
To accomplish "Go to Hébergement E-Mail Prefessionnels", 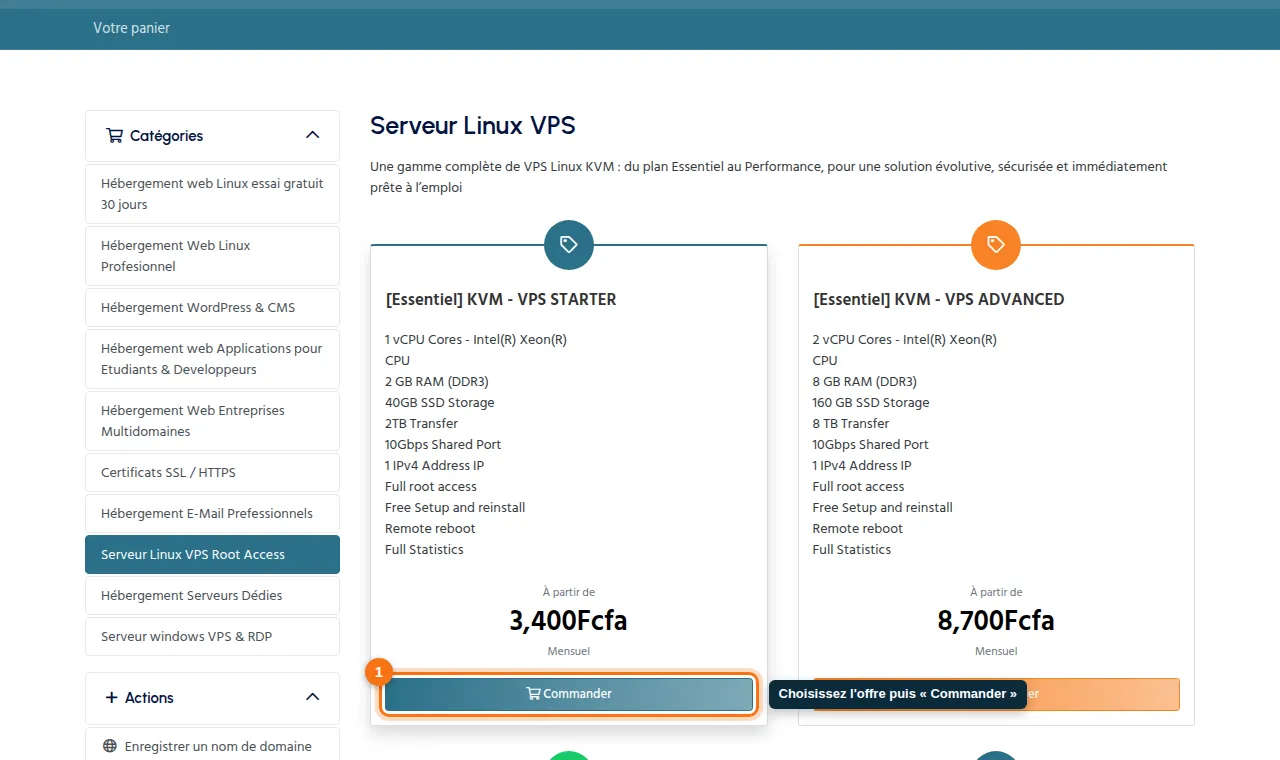I will point(212,513).
